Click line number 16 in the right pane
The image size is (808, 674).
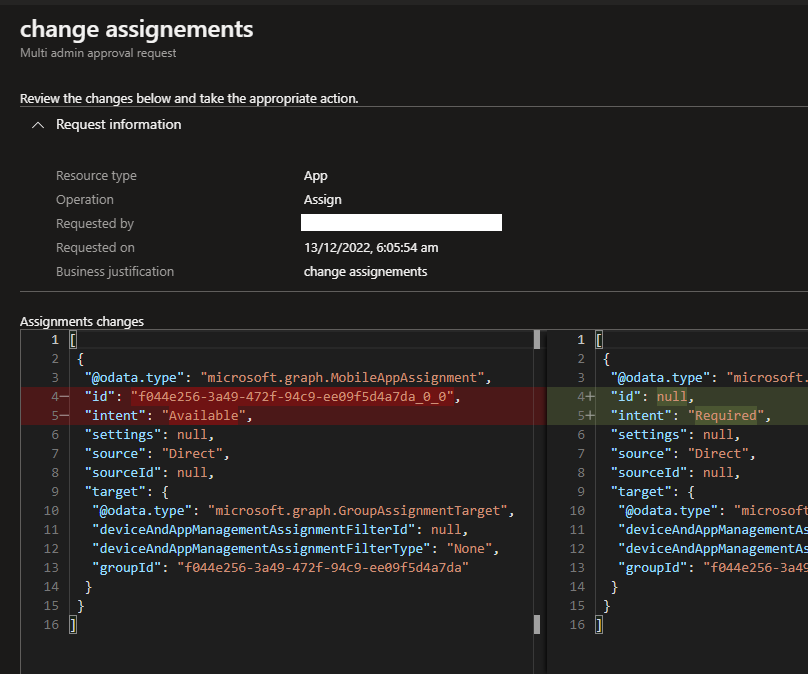click(x=576, y=624)
